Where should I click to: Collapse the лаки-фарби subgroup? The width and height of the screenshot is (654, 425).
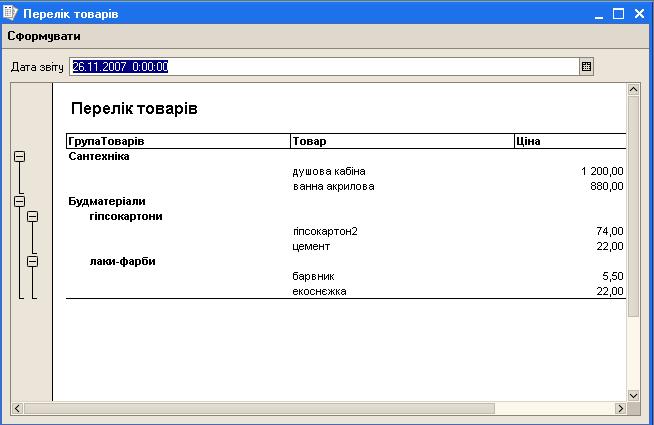click(x=33, y=262)
